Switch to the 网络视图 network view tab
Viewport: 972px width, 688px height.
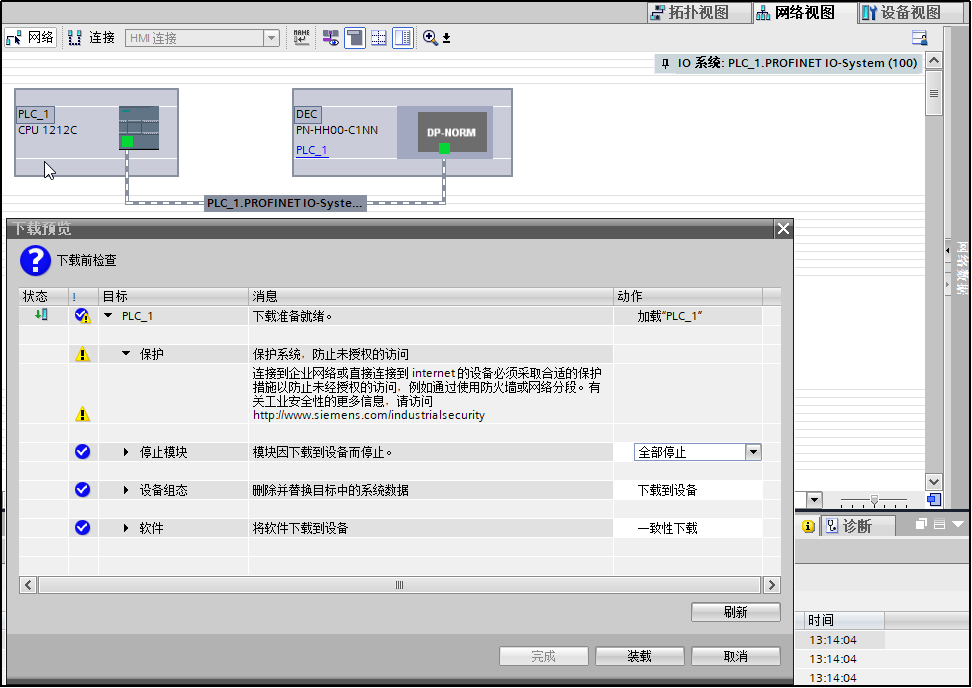(805, 12)
